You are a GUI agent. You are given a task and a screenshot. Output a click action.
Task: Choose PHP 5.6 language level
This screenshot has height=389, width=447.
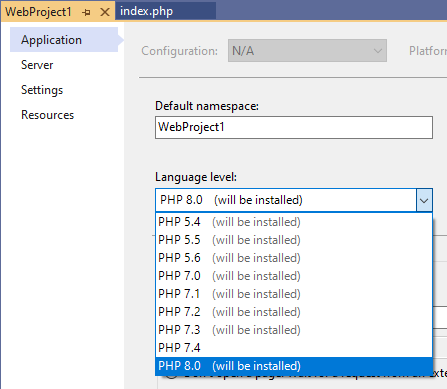294,258
